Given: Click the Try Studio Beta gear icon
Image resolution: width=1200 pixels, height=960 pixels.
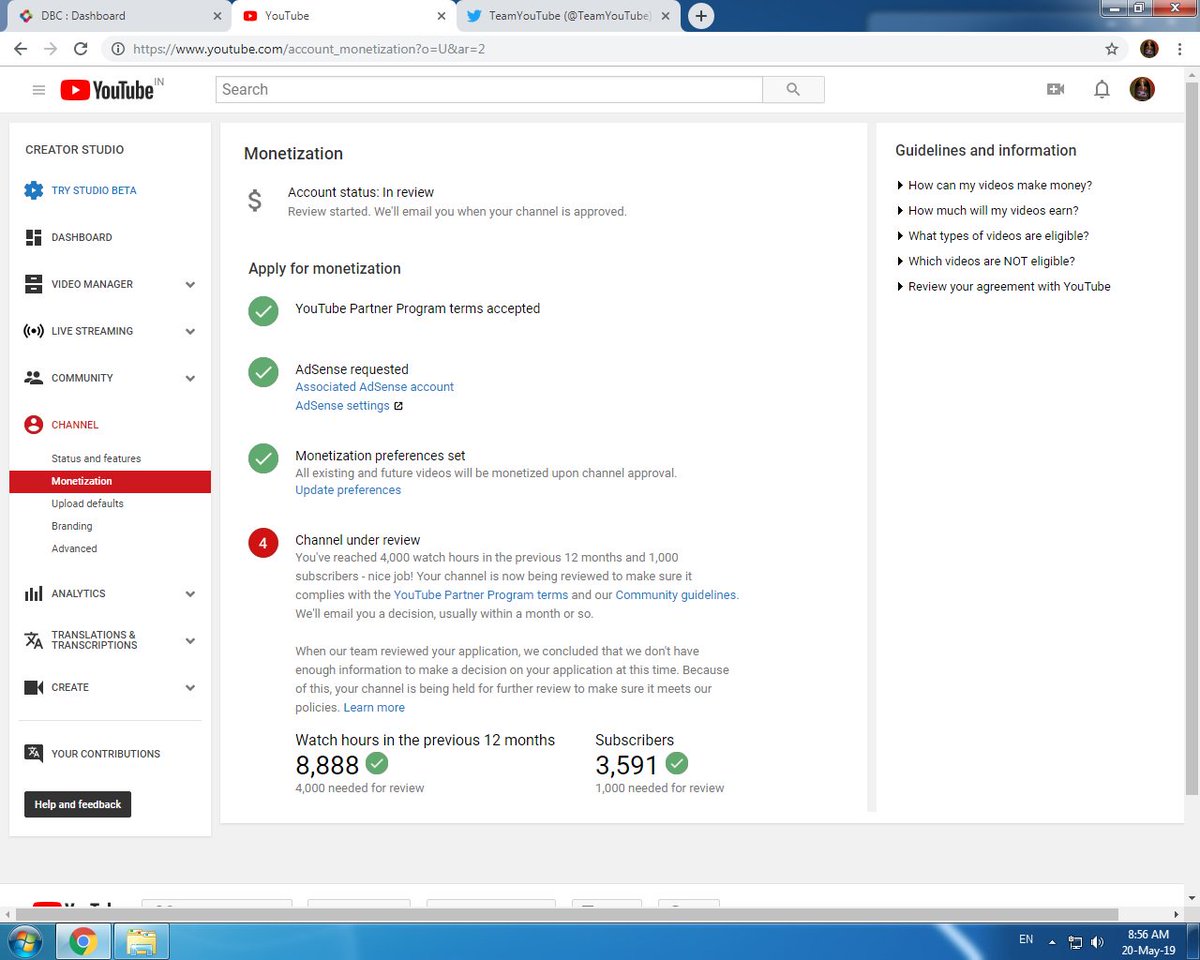Looking at the screenshot, I should [33, 190].
